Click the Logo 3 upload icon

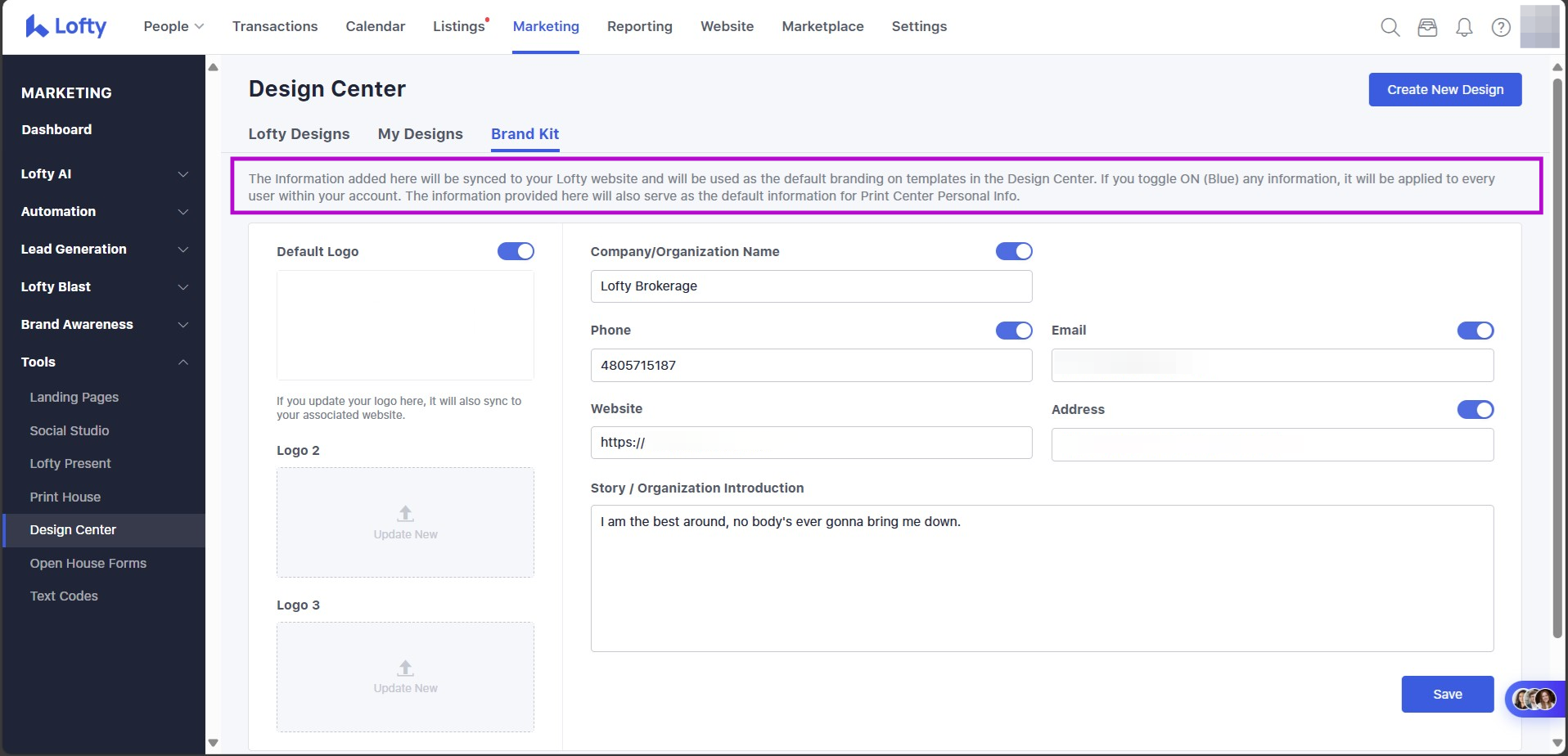click(405, 668)
